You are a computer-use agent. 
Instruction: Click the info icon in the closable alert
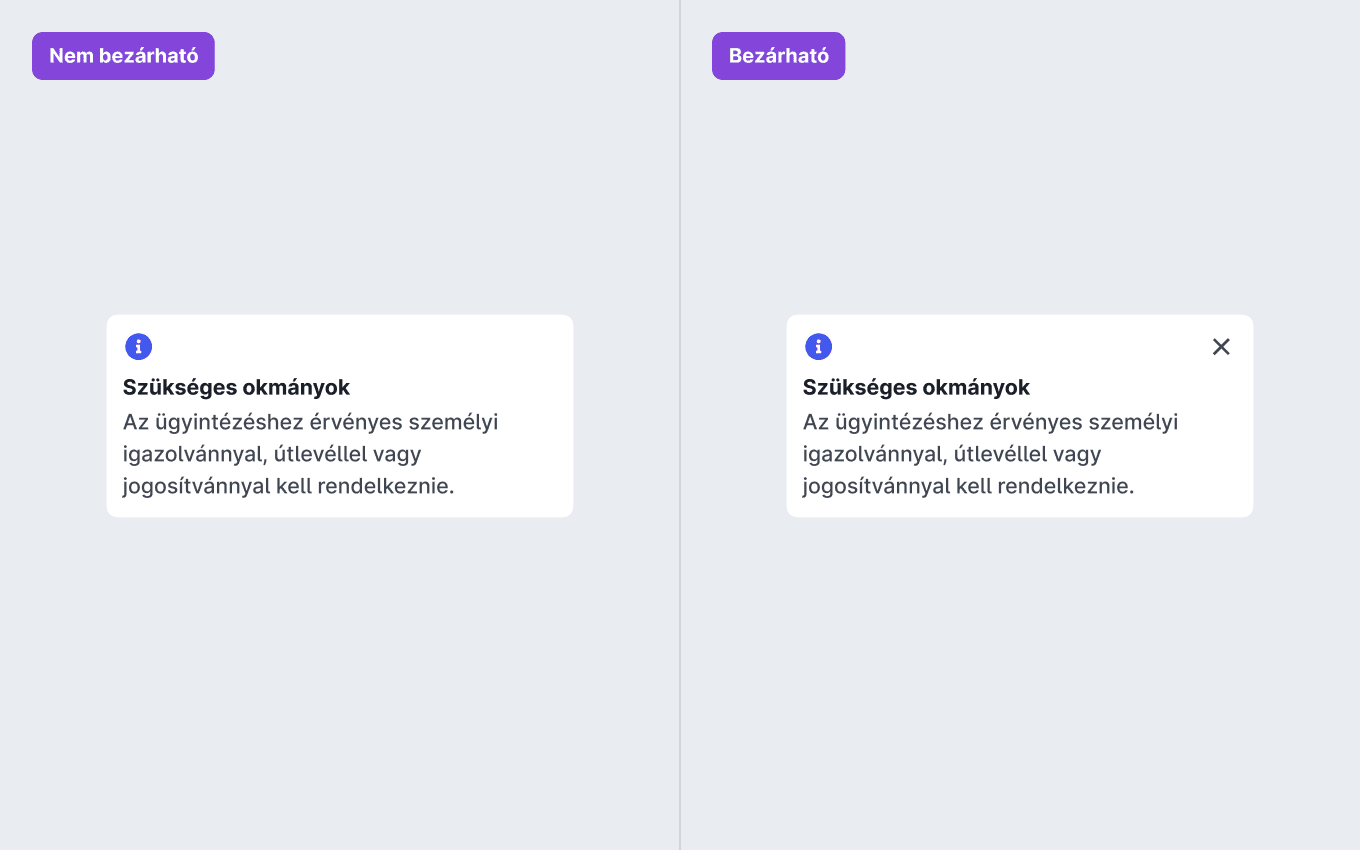(818, 347)
